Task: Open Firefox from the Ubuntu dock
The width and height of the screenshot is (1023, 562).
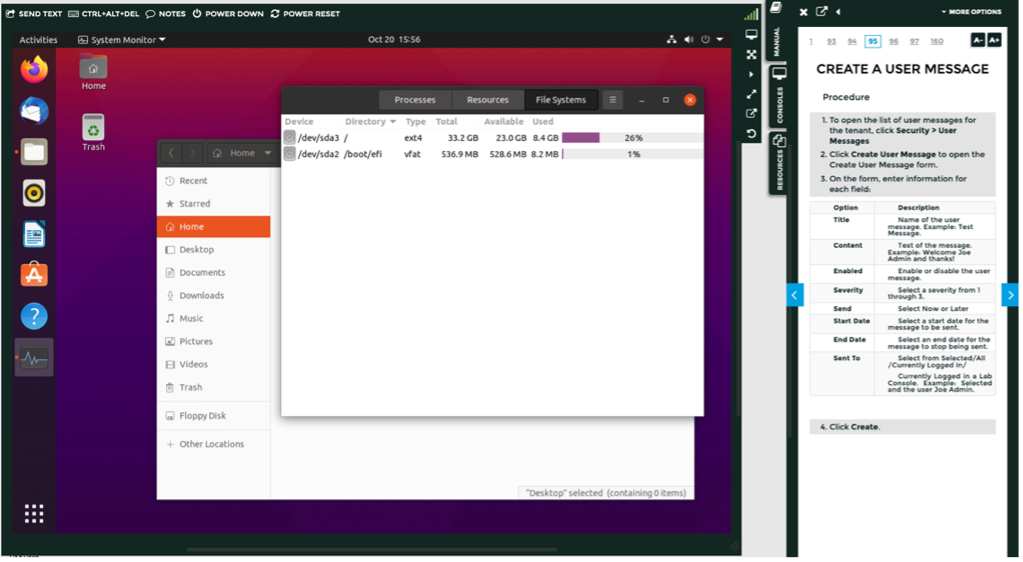Action: [x=34, y=70]
